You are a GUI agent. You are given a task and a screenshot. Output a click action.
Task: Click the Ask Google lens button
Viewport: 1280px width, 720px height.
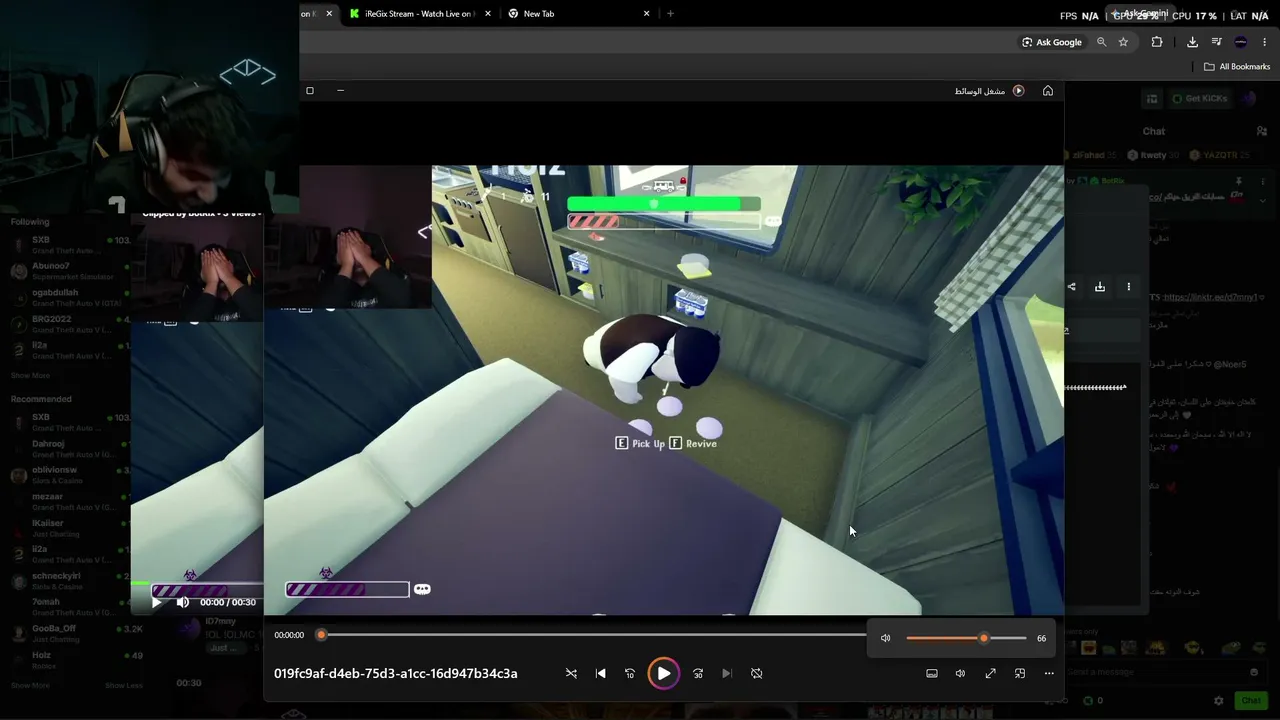tap(1052, 42)
